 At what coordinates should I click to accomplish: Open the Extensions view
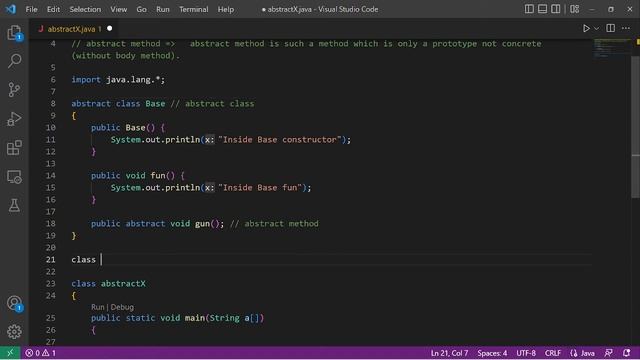point(14,148)
